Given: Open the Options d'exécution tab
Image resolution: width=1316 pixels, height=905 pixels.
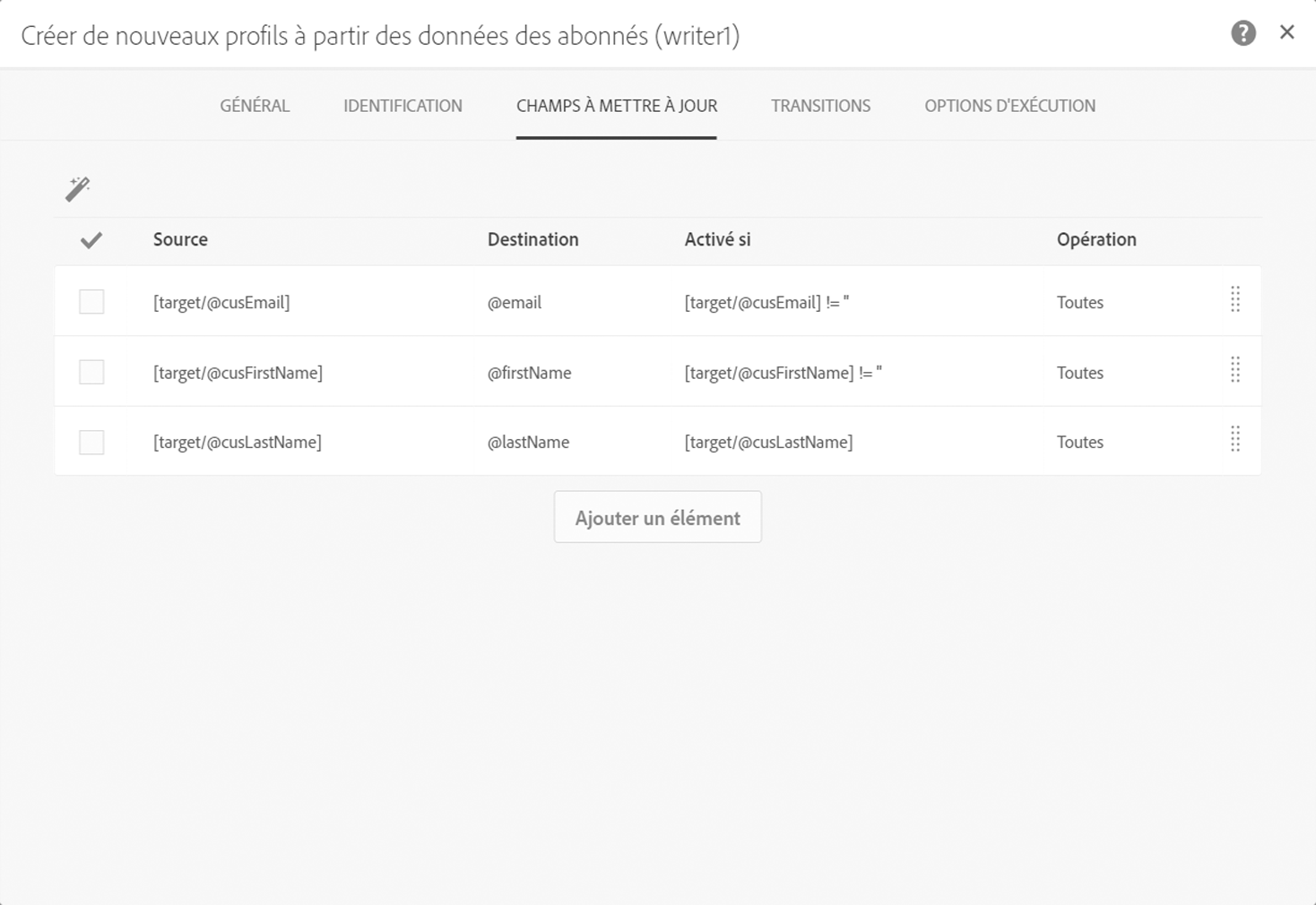Looking at the screenshot, I should pos(1009,106).
